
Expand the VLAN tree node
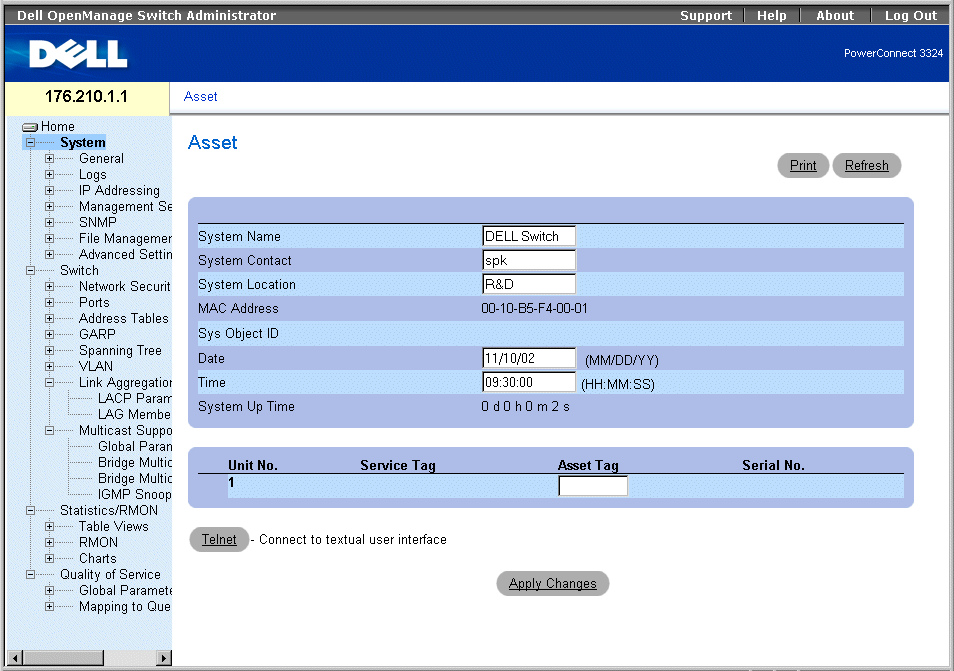pos(49,366)
